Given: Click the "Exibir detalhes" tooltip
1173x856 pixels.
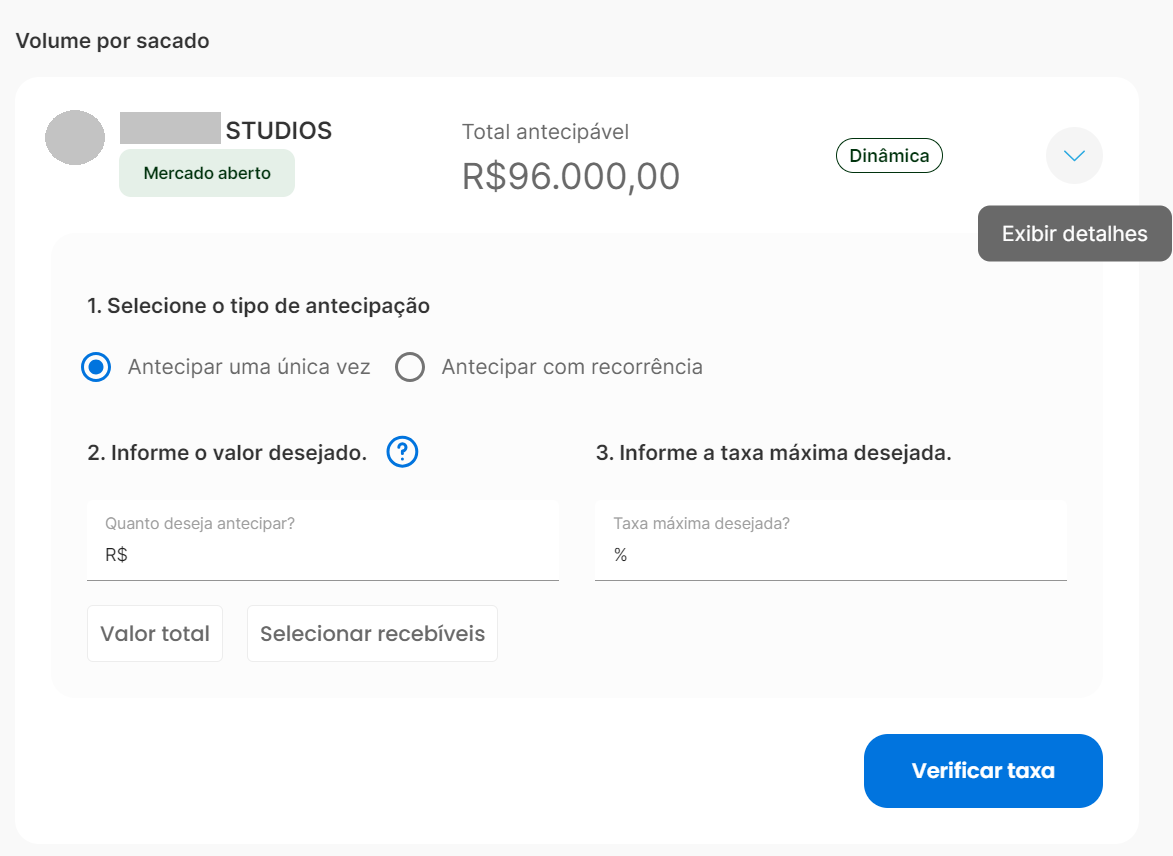Looking at the screenshot, I should coord(1074,233).
